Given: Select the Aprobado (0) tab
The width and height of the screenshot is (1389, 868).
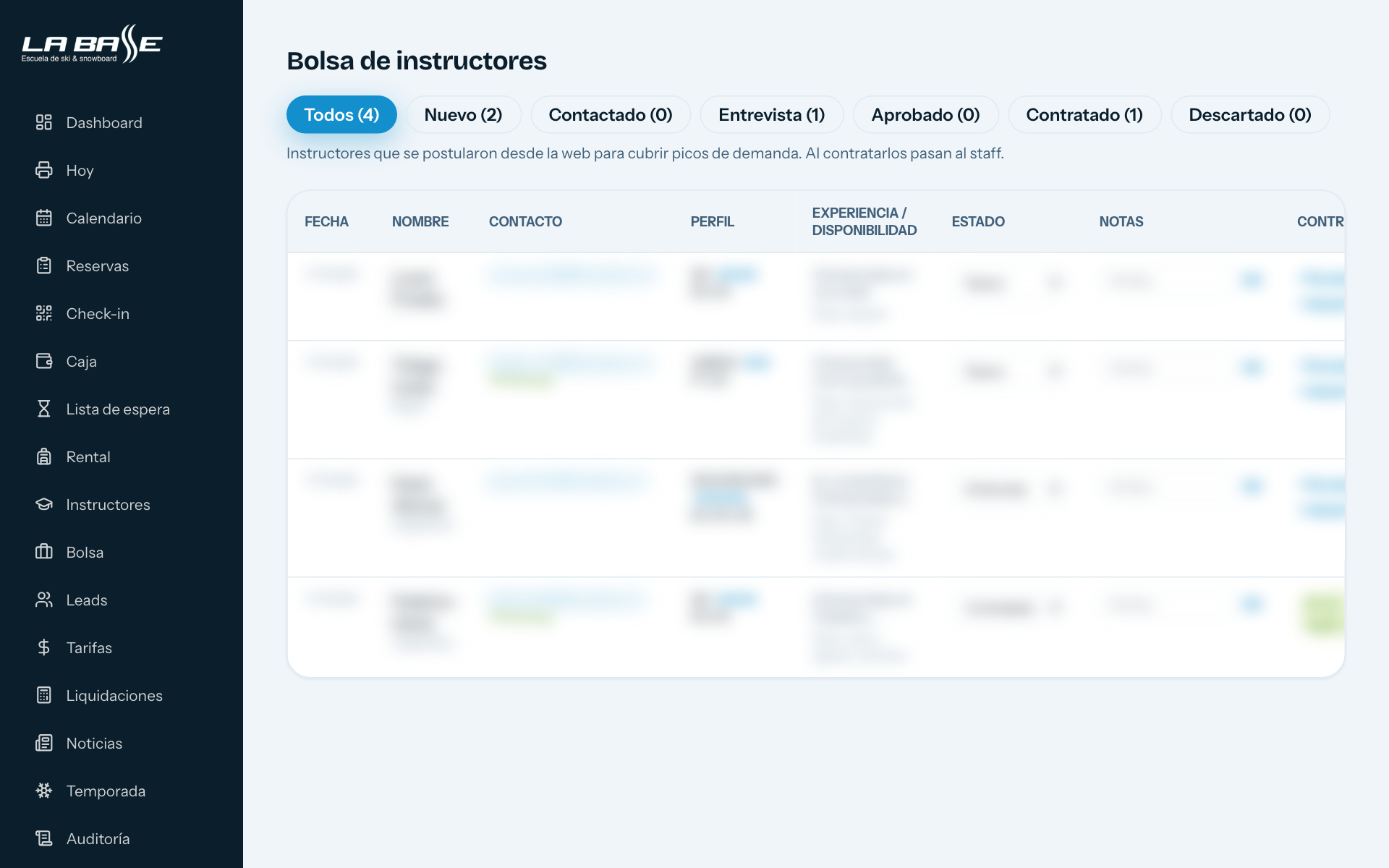Looking at the screenshot, I should click(926, 114).
